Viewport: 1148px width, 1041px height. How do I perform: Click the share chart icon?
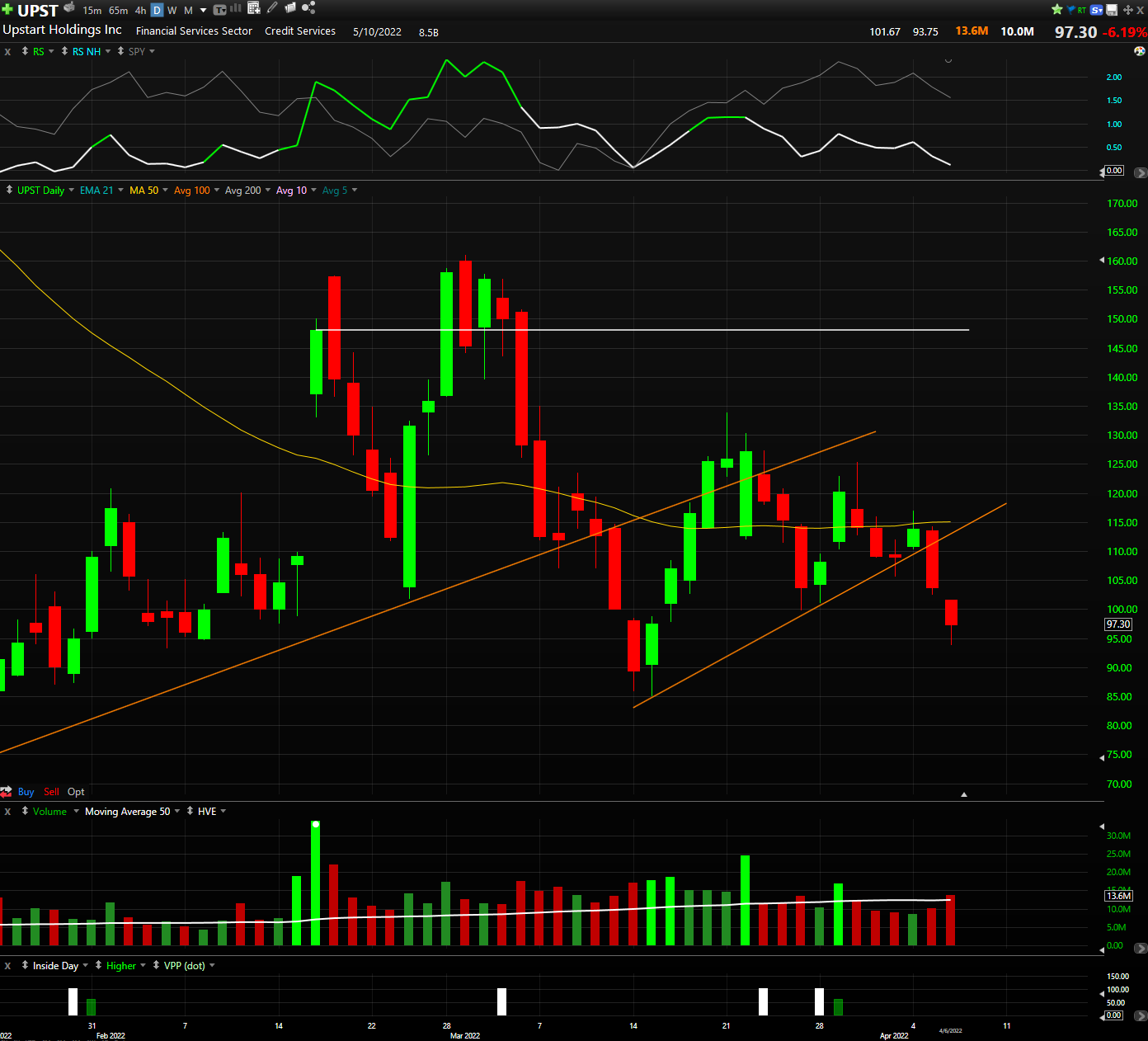click(308, 7)
